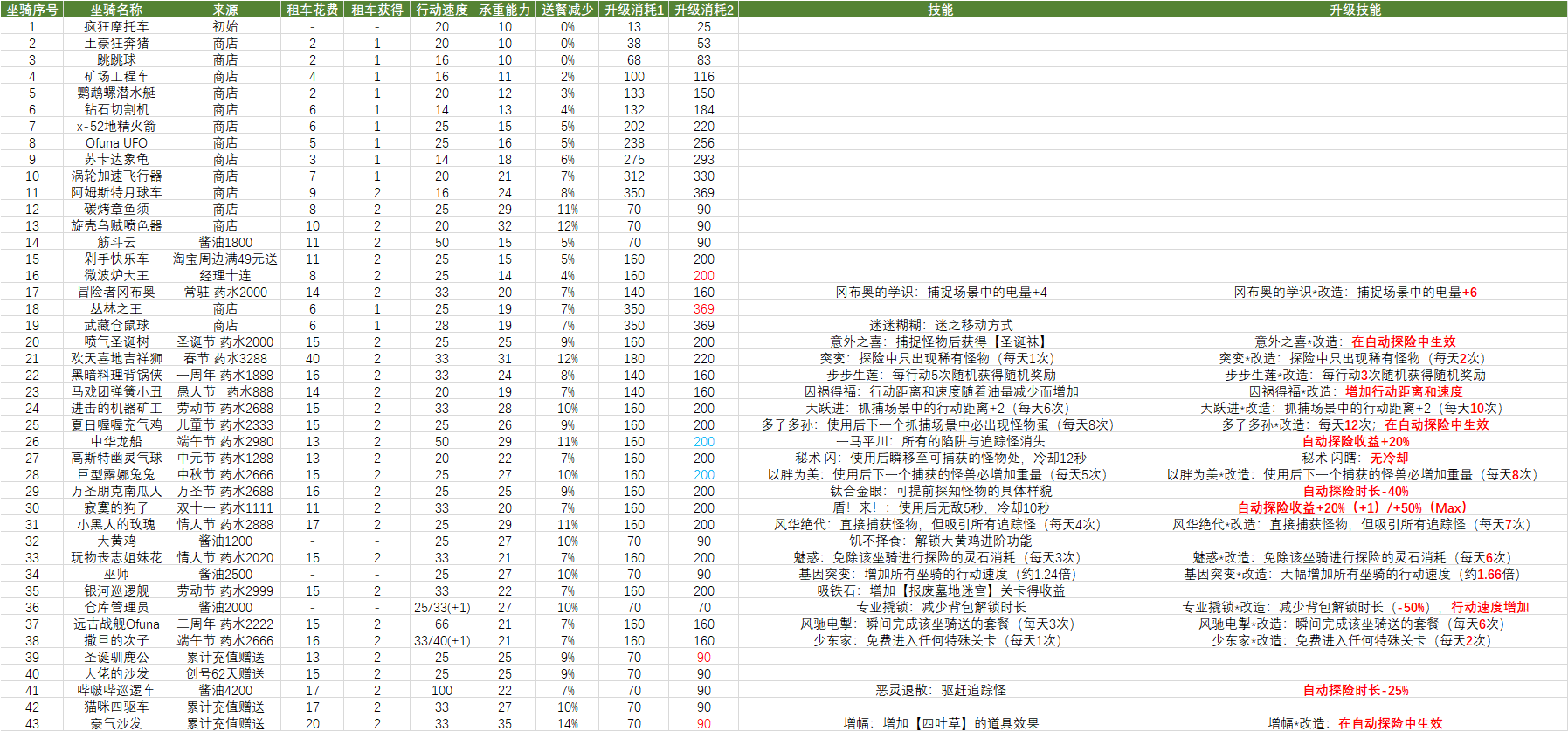Select the 常驻 药水2000 source cell
This screenshot has width=1568, height=731.
click(225, 292)
